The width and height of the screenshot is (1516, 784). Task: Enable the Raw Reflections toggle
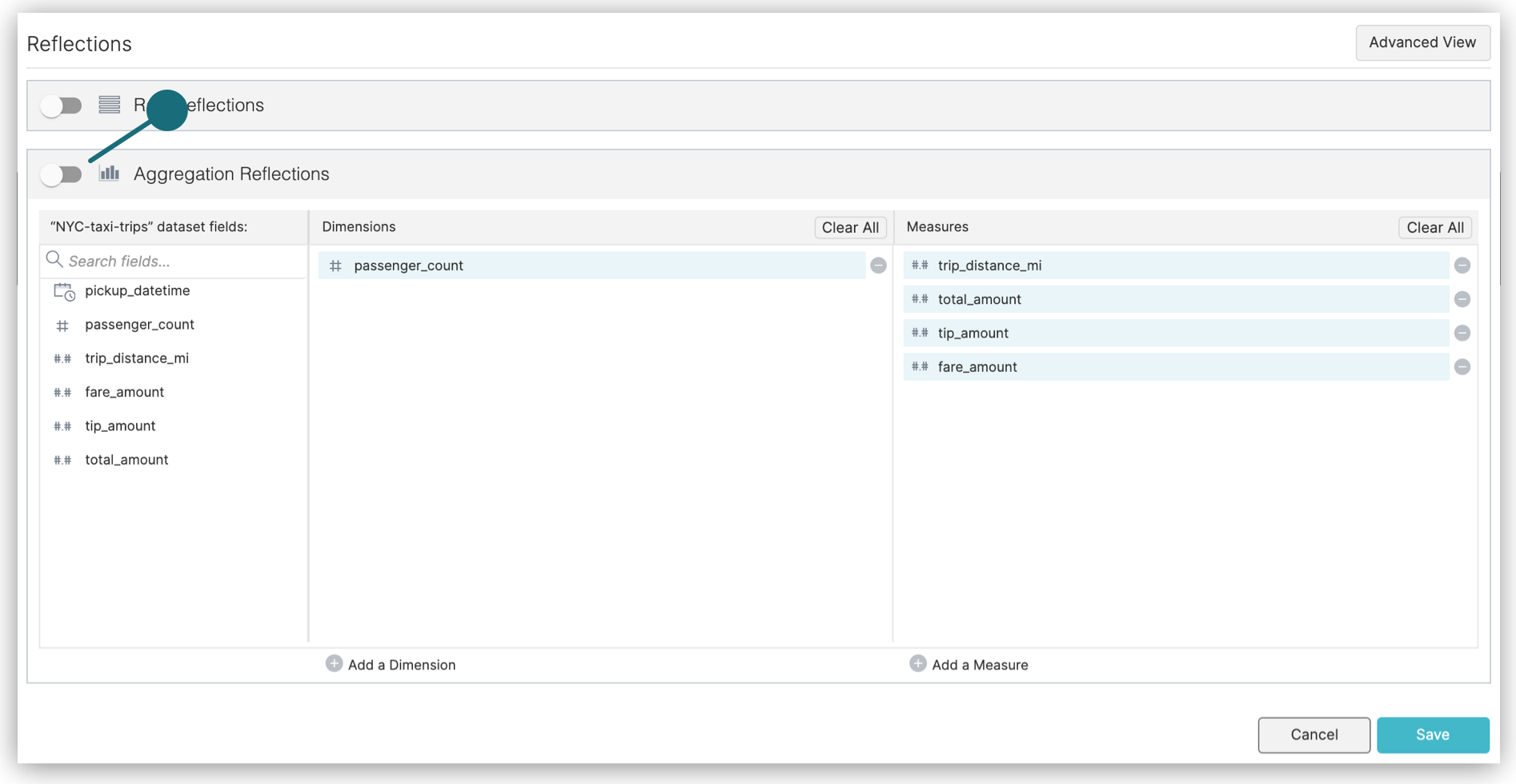click(x=62, y=106)
